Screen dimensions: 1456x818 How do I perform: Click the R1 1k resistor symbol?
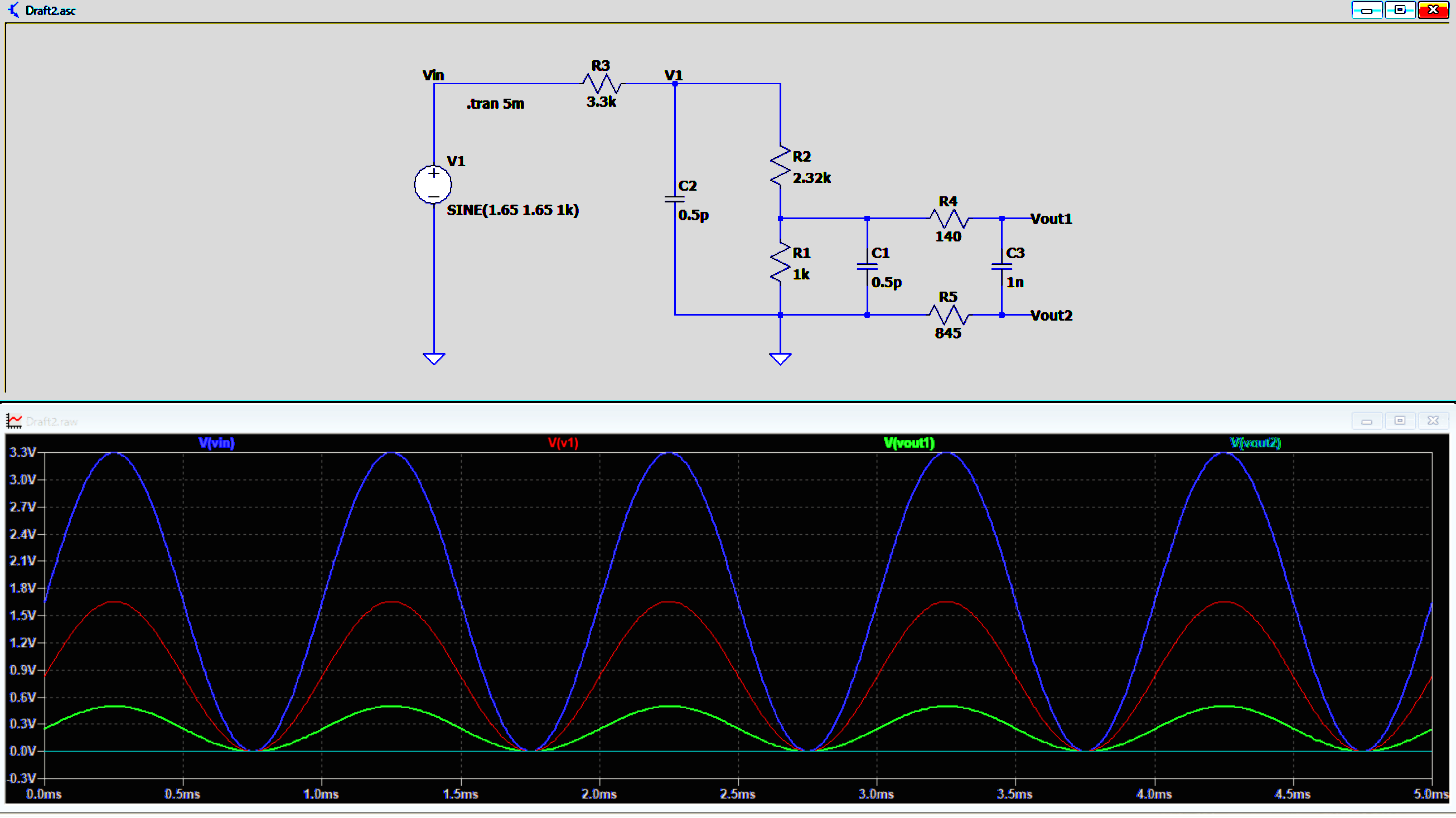point(780,263)
